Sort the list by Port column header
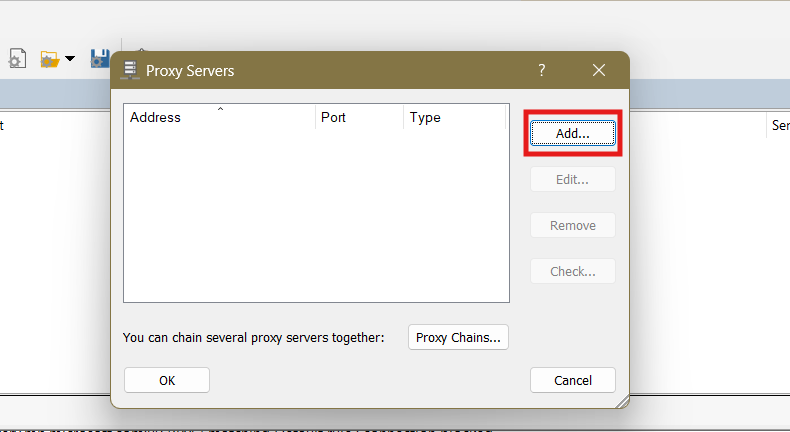The image size is (790, 432). (x=359, y=117)
